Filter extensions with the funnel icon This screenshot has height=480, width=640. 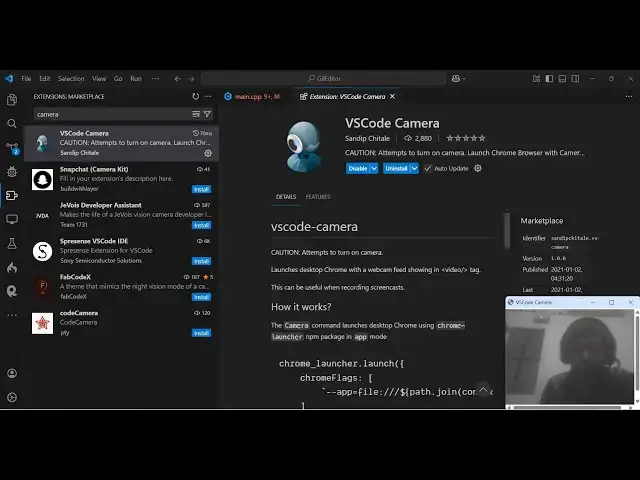207,114
